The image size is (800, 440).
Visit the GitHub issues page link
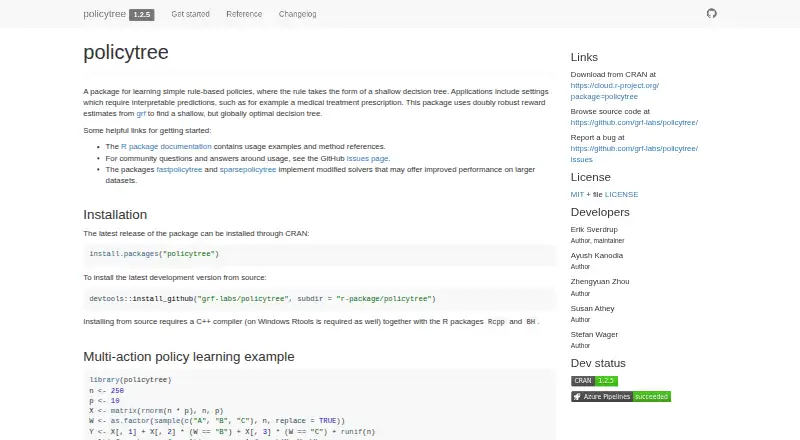tap(367, 159)
